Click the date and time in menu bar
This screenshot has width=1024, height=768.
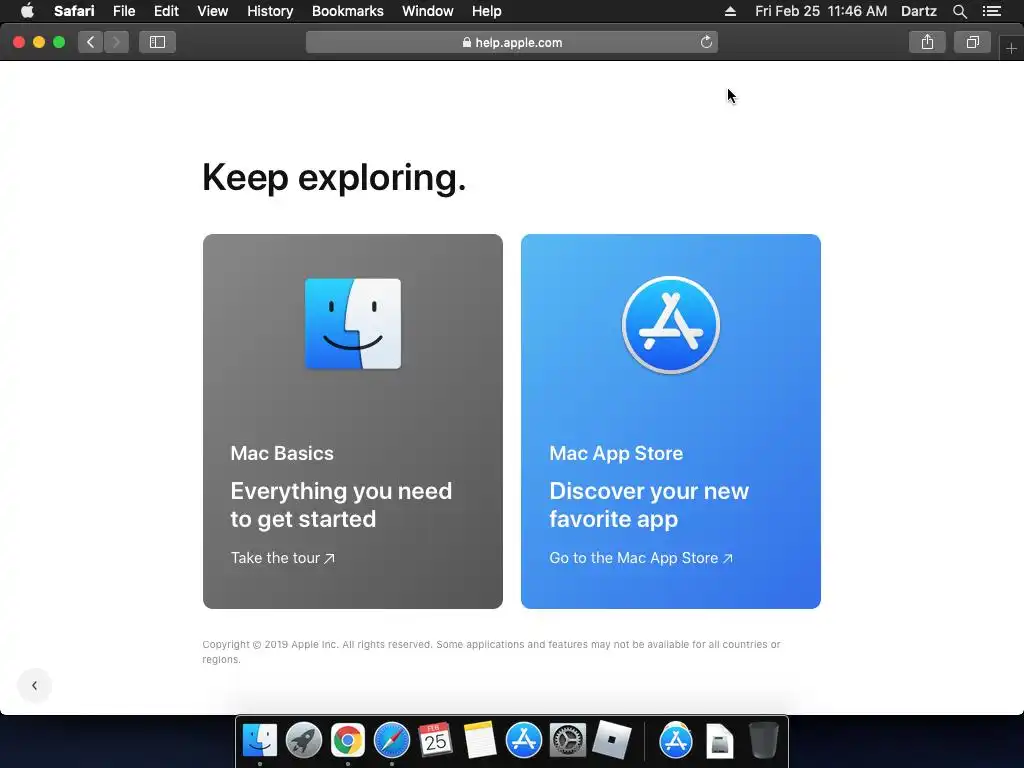coord(821,11)
